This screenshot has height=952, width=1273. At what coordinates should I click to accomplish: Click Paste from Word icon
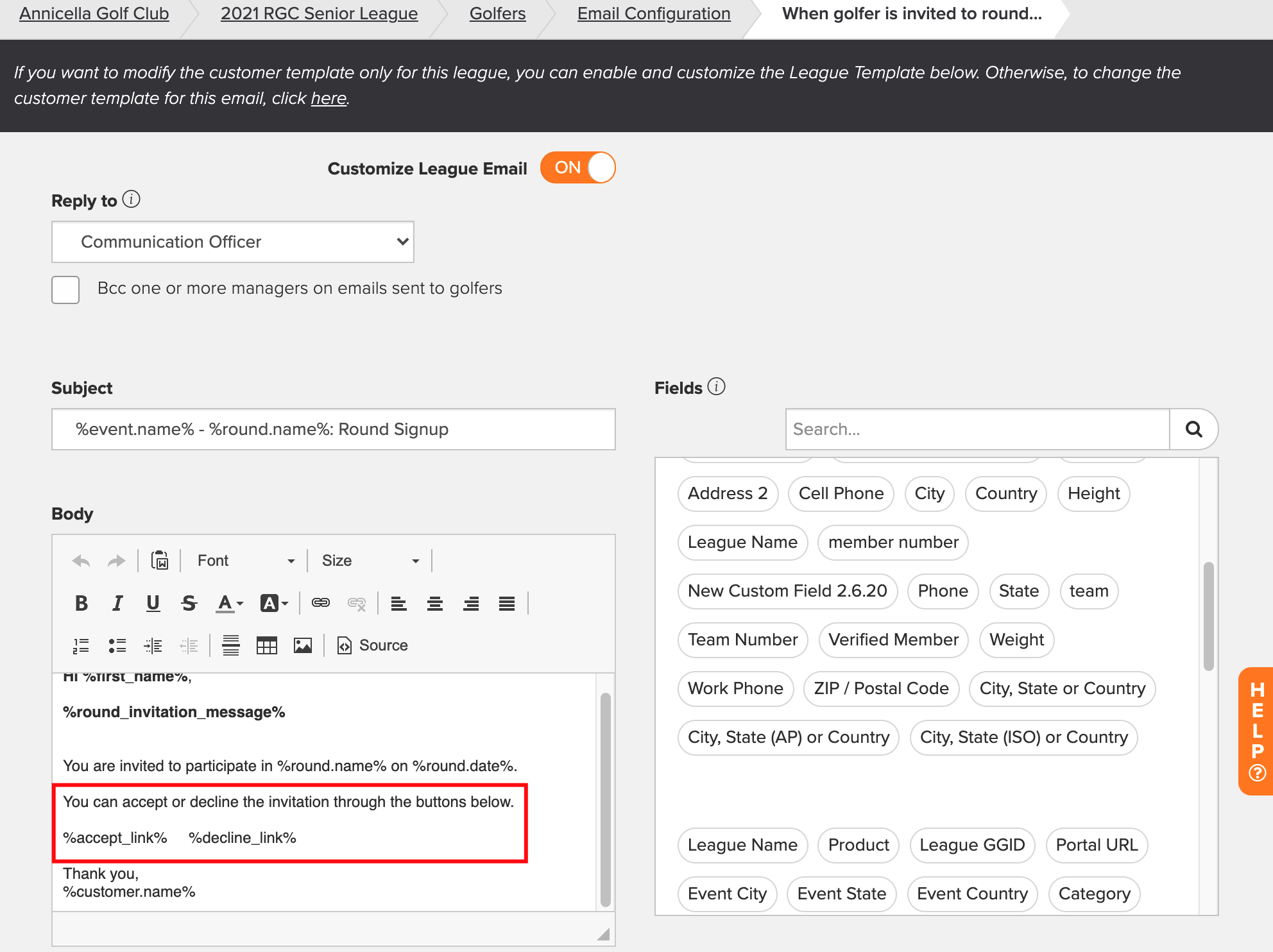tap(159, 561)
